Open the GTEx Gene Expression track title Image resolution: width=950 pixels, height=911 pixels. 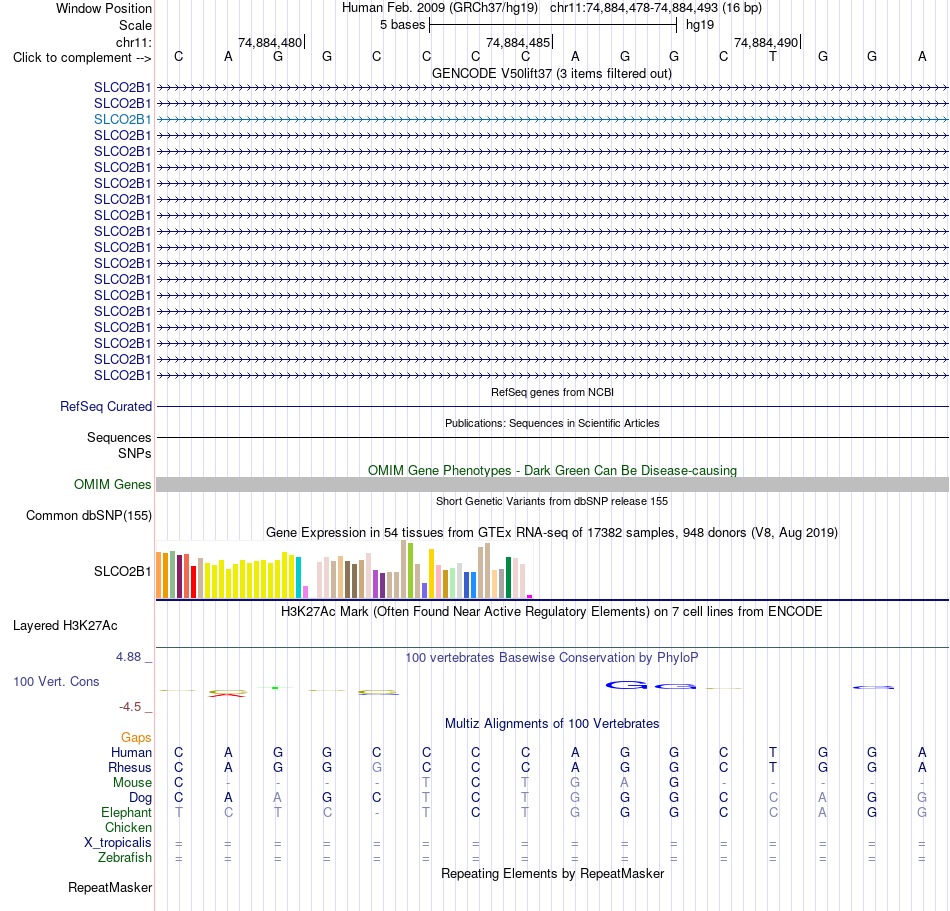pos(552,532)
